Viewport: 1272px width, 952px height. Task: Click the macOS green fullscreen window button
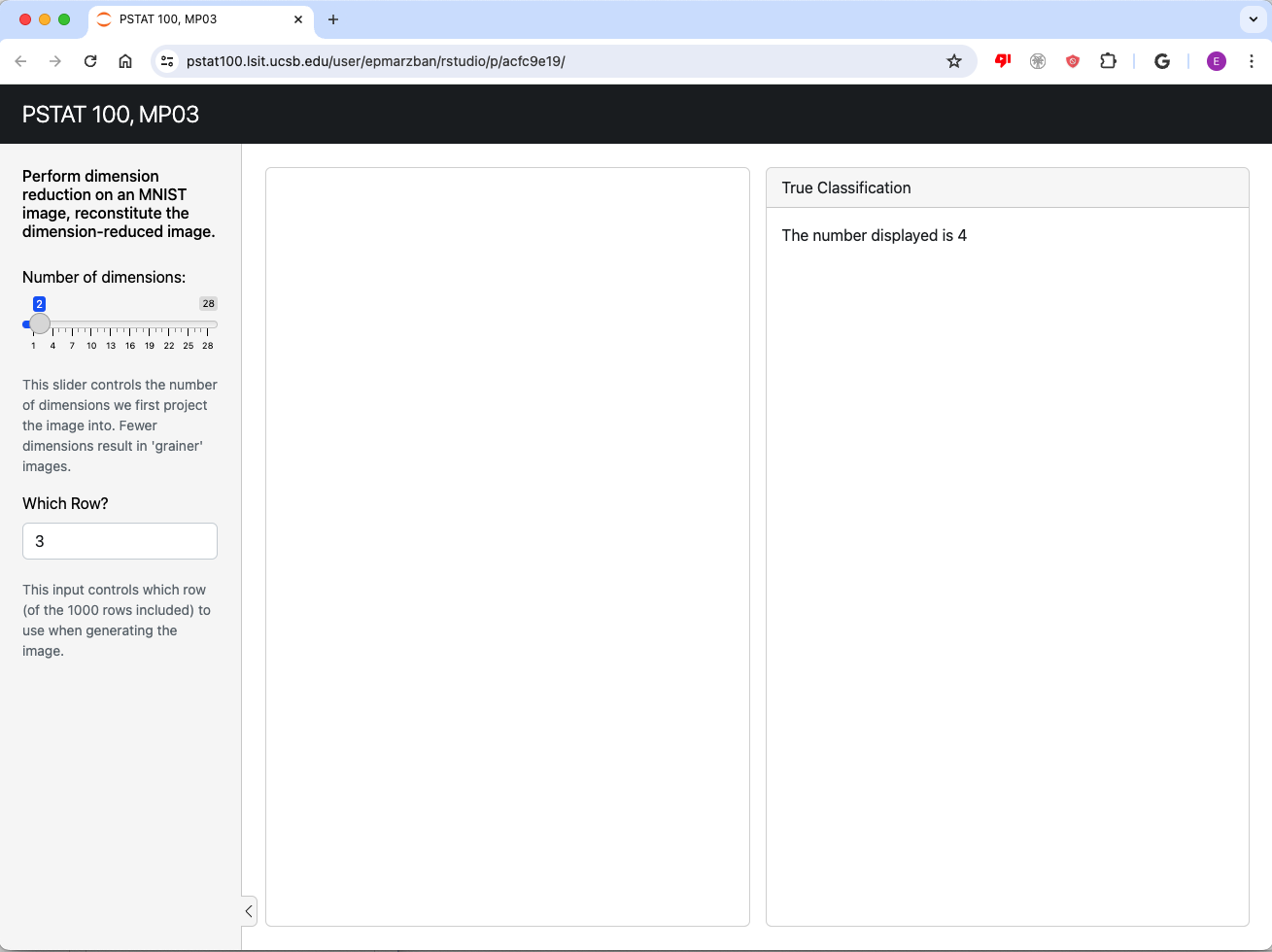64,19
